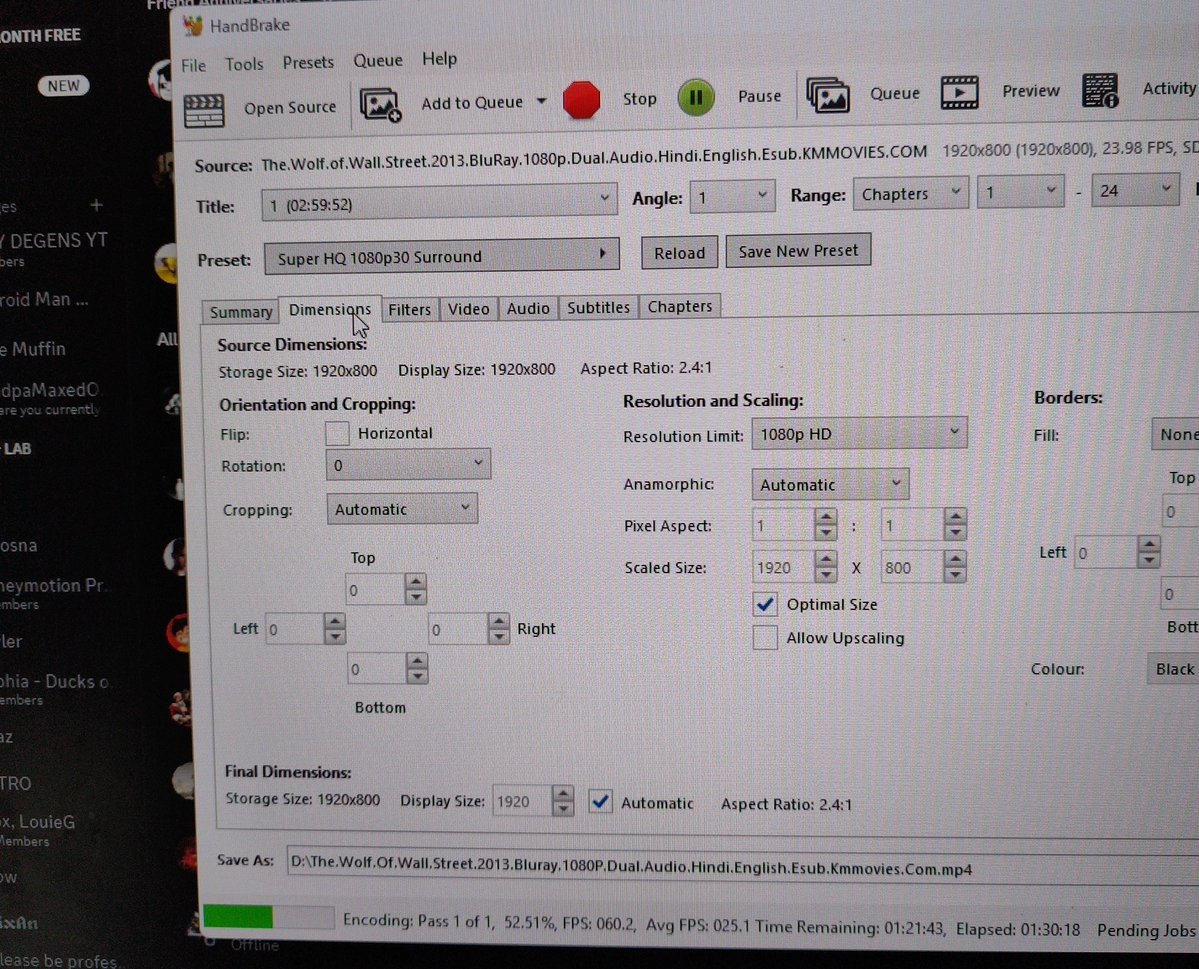Viewport: 1199px width, 969px height.
Task: Open the Cropping mode dropdown
Action: pos(402,509)
